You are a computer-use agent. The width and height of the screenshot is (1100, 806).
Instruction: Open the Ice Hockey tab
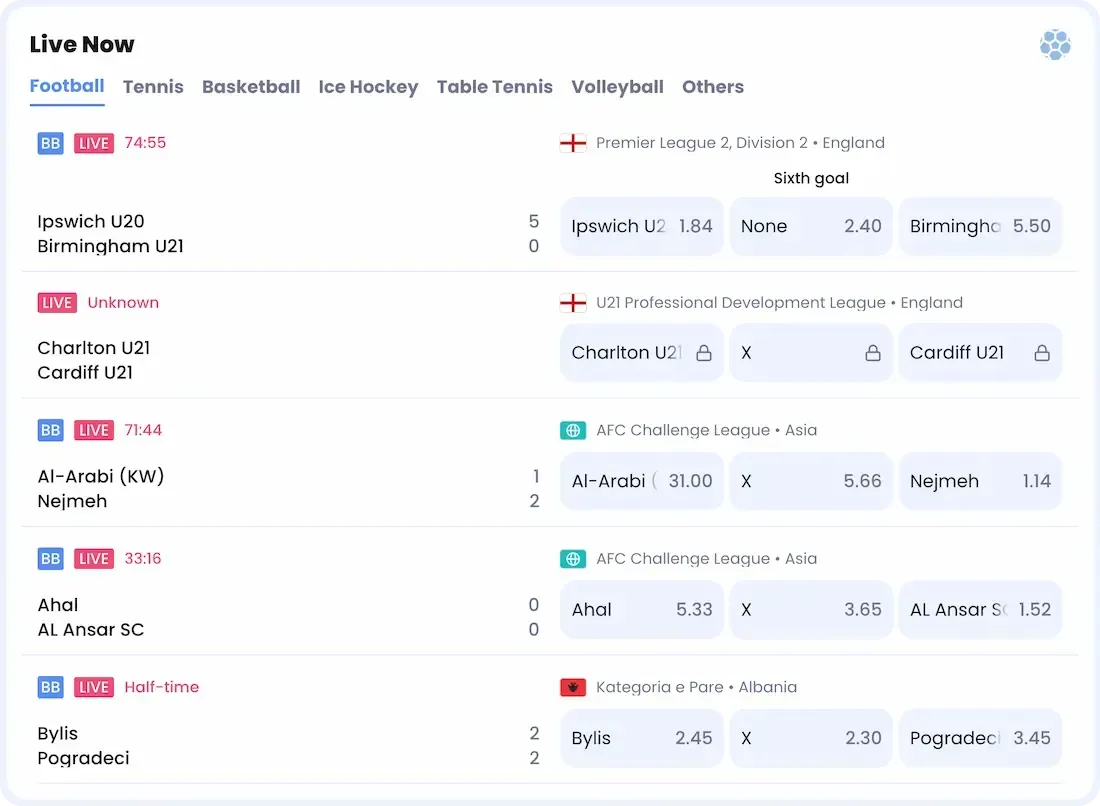tap(368, 87)
